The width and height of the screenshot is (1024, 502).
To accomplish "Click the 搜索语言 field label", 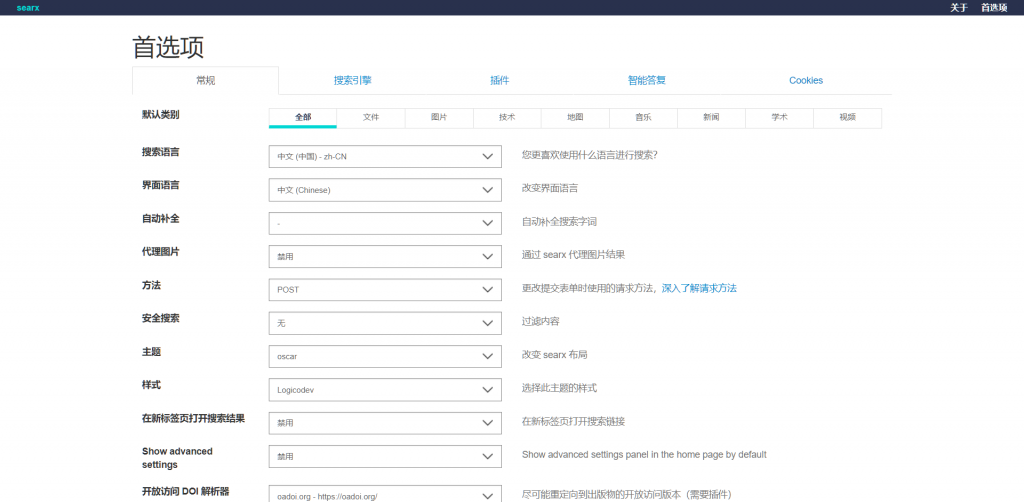I will [x=161, y=151].
